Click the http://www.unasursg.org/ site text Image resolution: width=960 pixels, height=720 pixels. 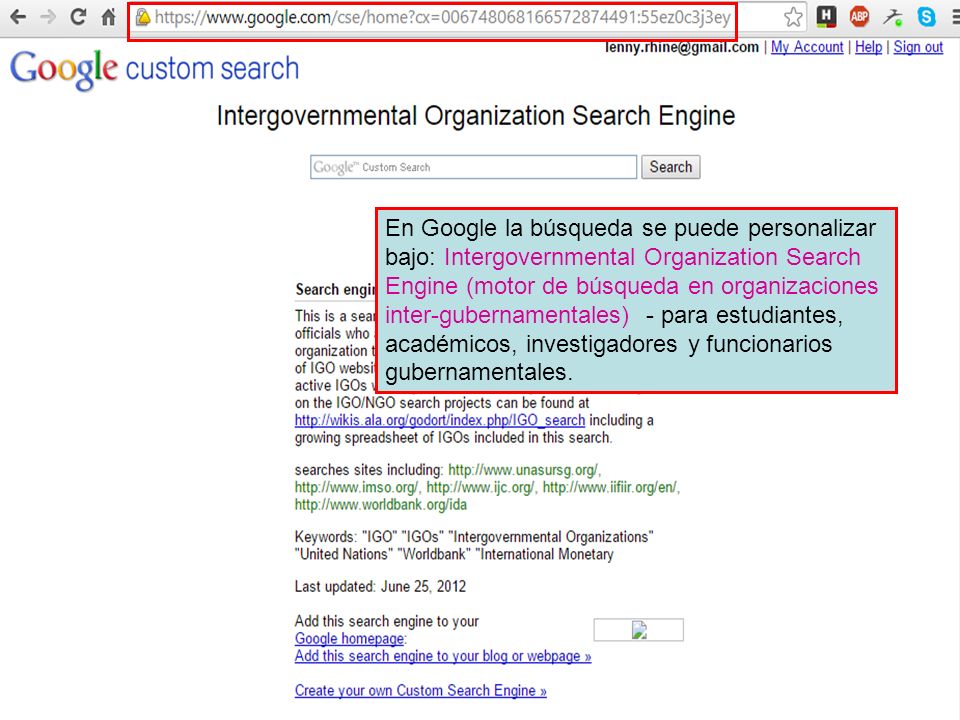(x=524, y=470)
